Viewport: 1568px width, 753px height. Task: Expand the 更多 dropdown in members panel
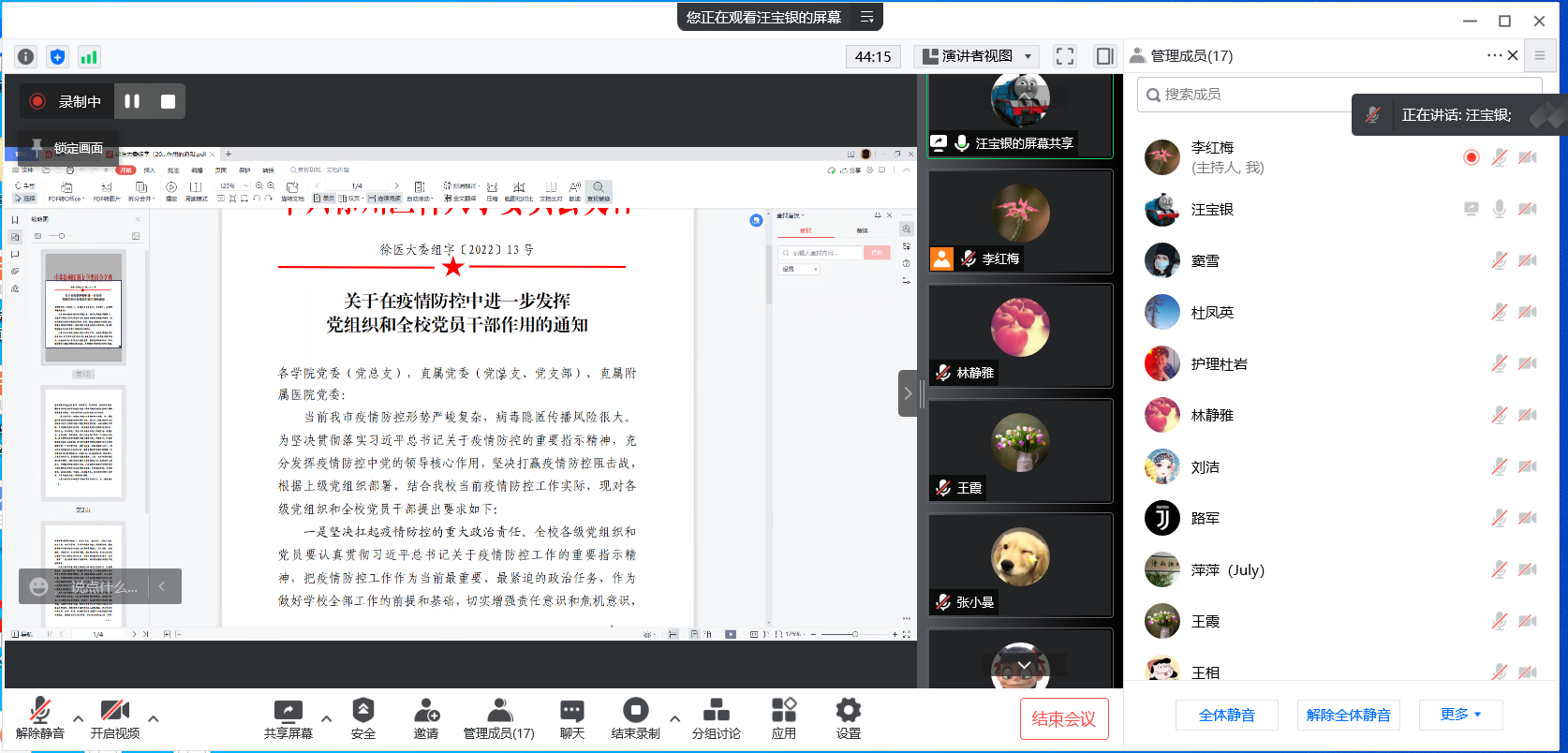[x=1460, y=715]
